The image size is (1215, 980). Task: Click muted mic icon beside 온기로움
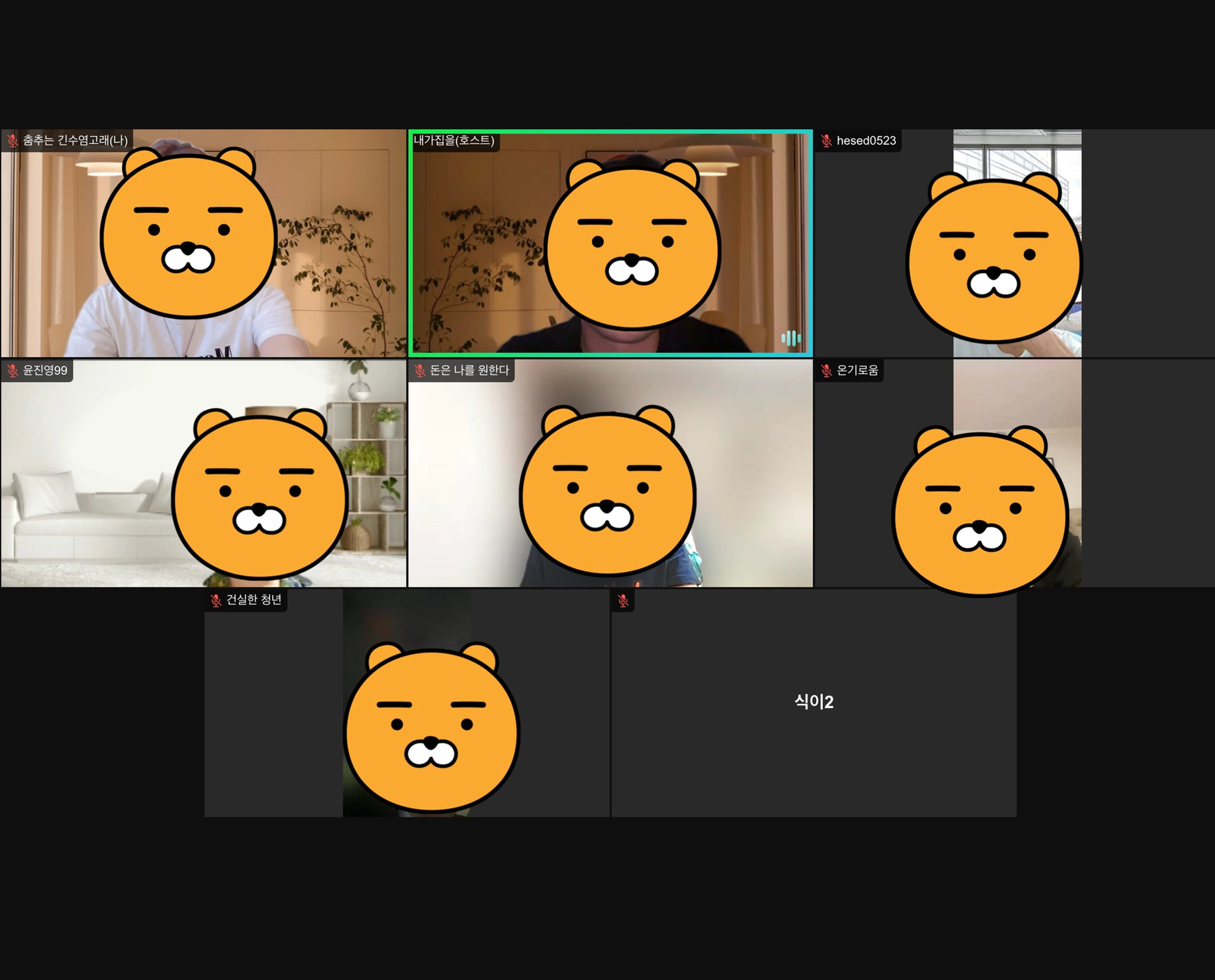pyautogui.click(x=826, y=370)
